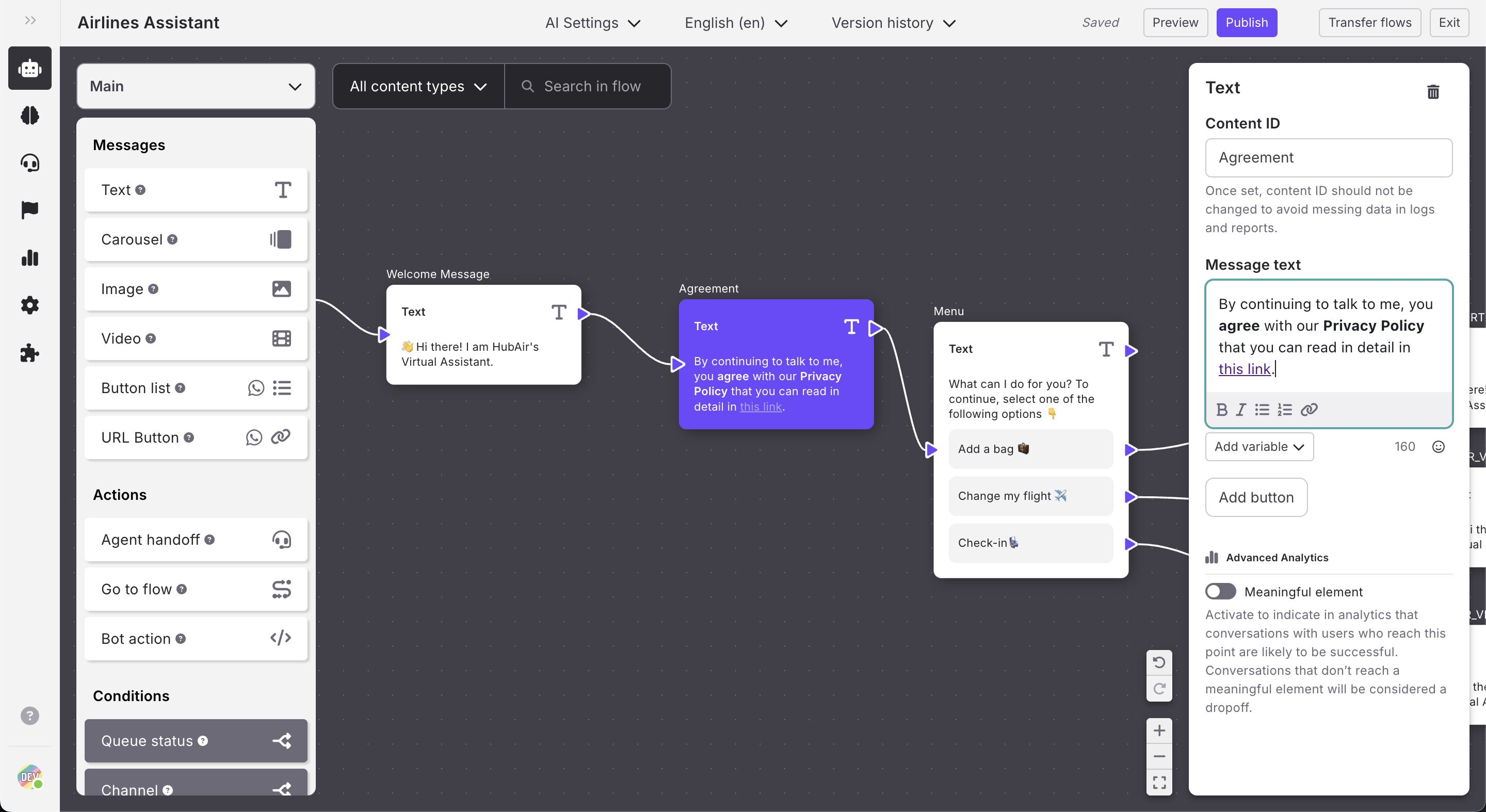Screen dimensions: 1486x812
Task: Click the Content ID input field
Action: click(1328, 157)
